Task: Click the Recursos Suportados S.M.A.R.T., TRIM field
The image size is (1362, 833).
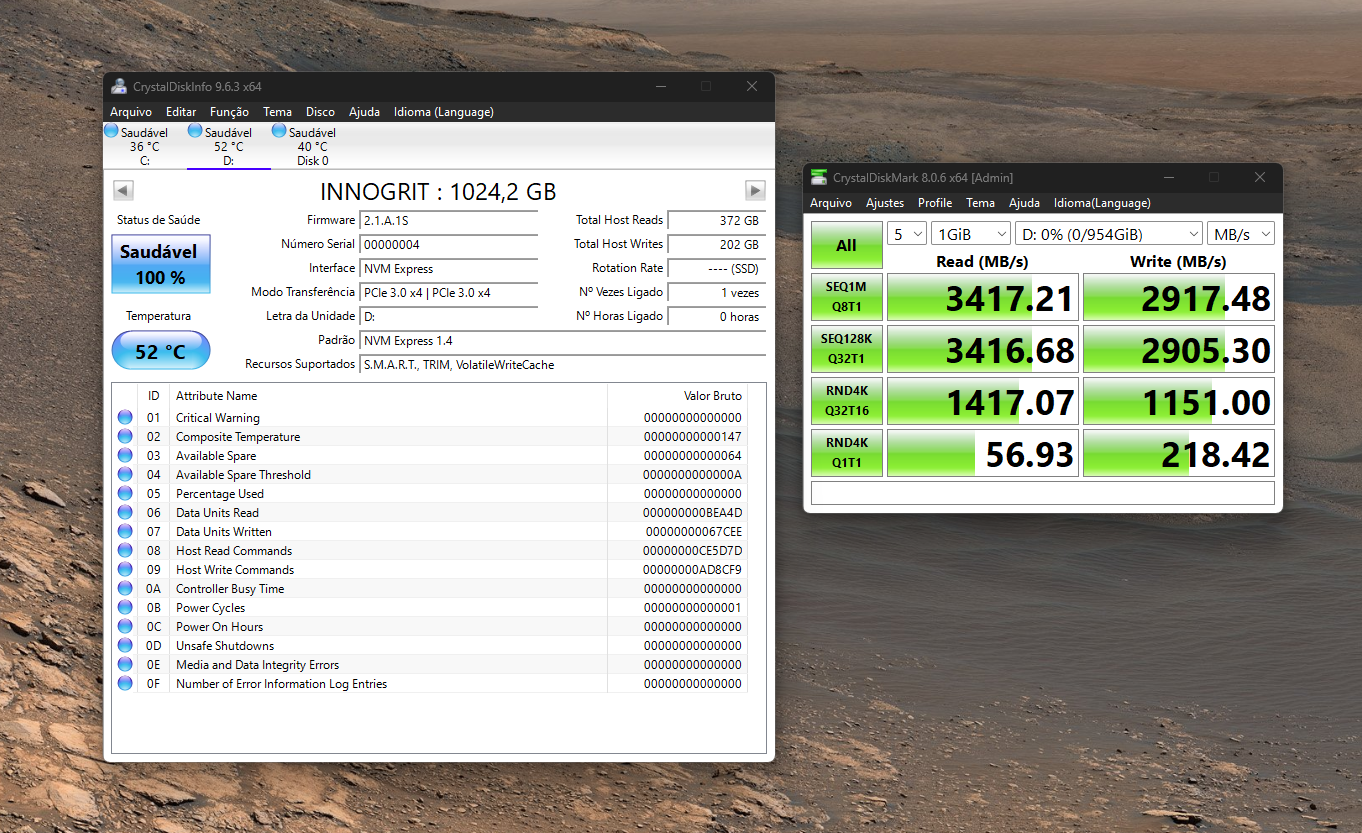Action: pos(562,365)
